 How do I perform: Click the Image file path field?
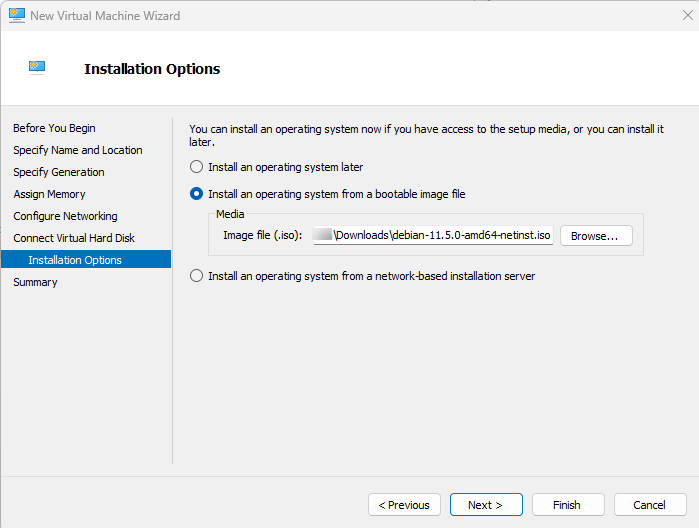coord(433,235)
